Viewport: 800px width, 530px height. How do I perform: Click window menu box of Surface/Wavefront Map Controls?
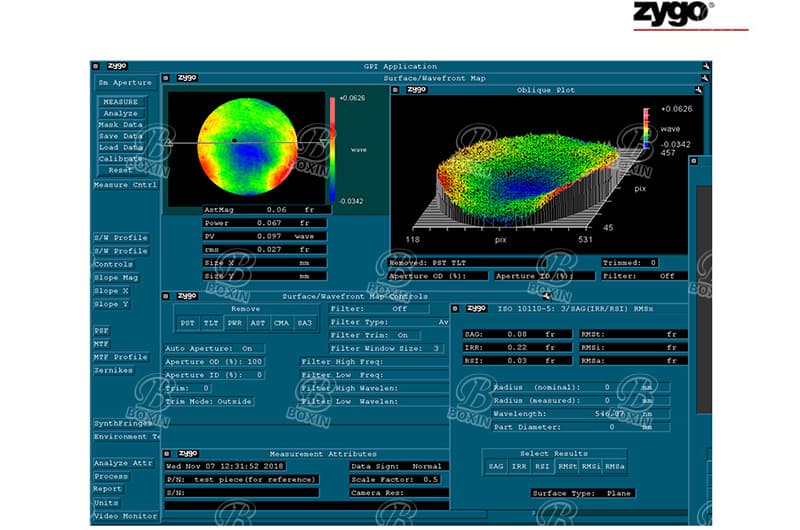point(167,296)
